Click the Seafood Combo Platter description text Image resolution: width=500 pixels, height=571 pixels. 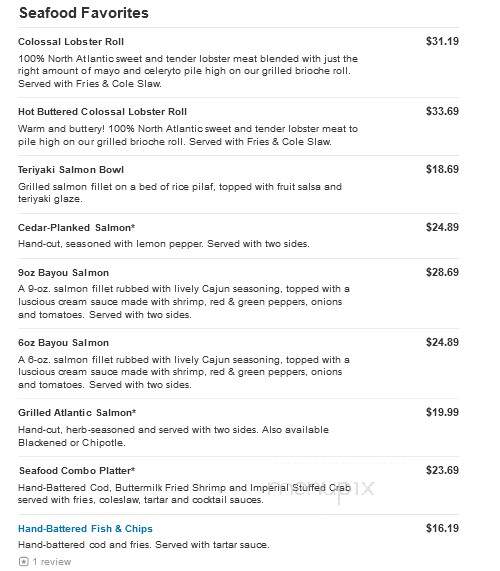[184, 493]
